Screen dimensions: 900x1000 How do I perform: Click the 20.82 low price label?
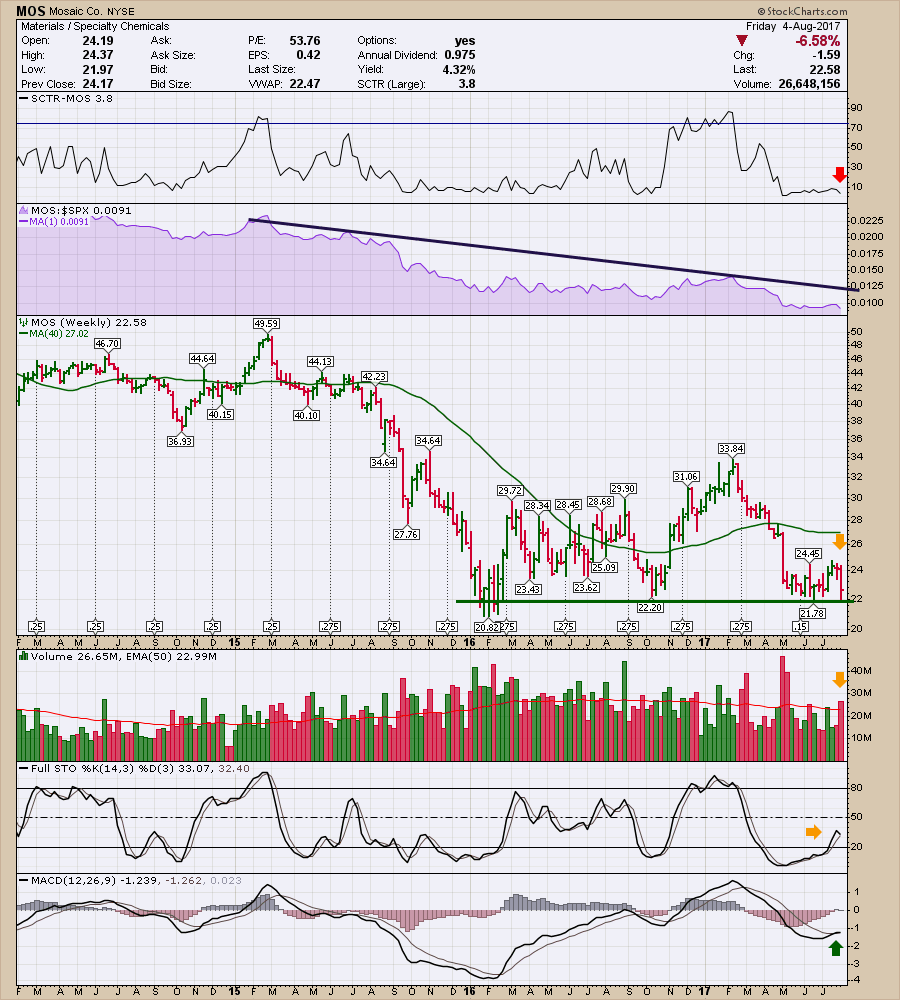(x=485, y=627)
